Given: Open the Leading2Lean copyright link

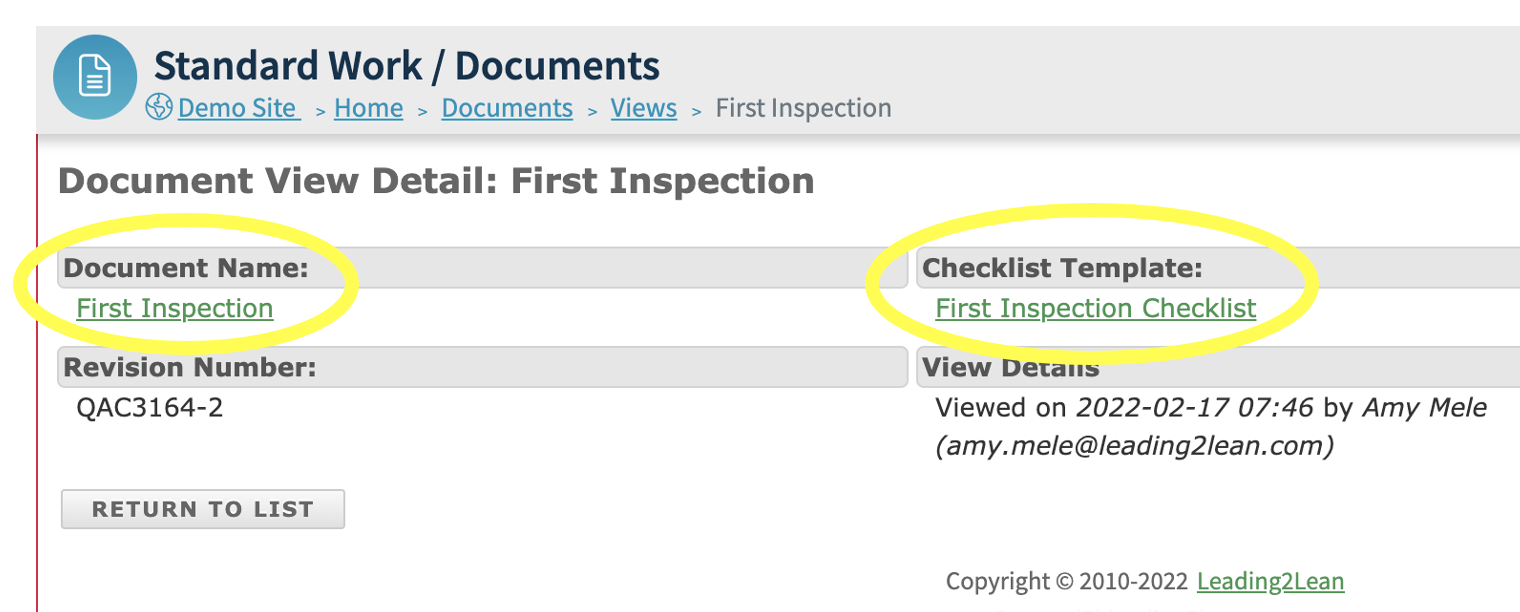Looking at the screenshot, I should (x=1270, y=581).
